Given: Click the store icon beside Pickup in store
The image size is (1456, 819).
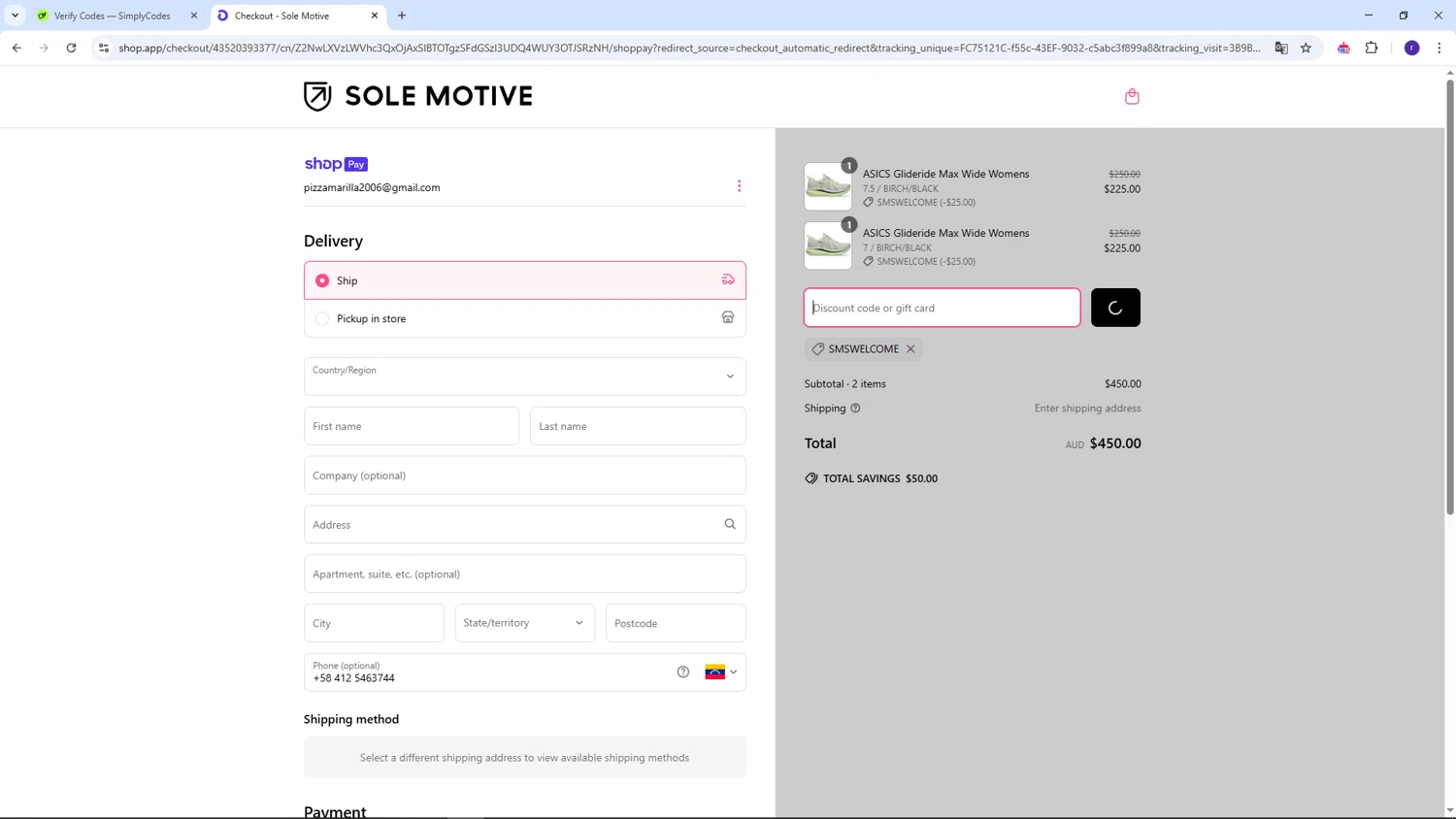Looking at the screenshot, I should pyautogui.click(x=728, y=317).
